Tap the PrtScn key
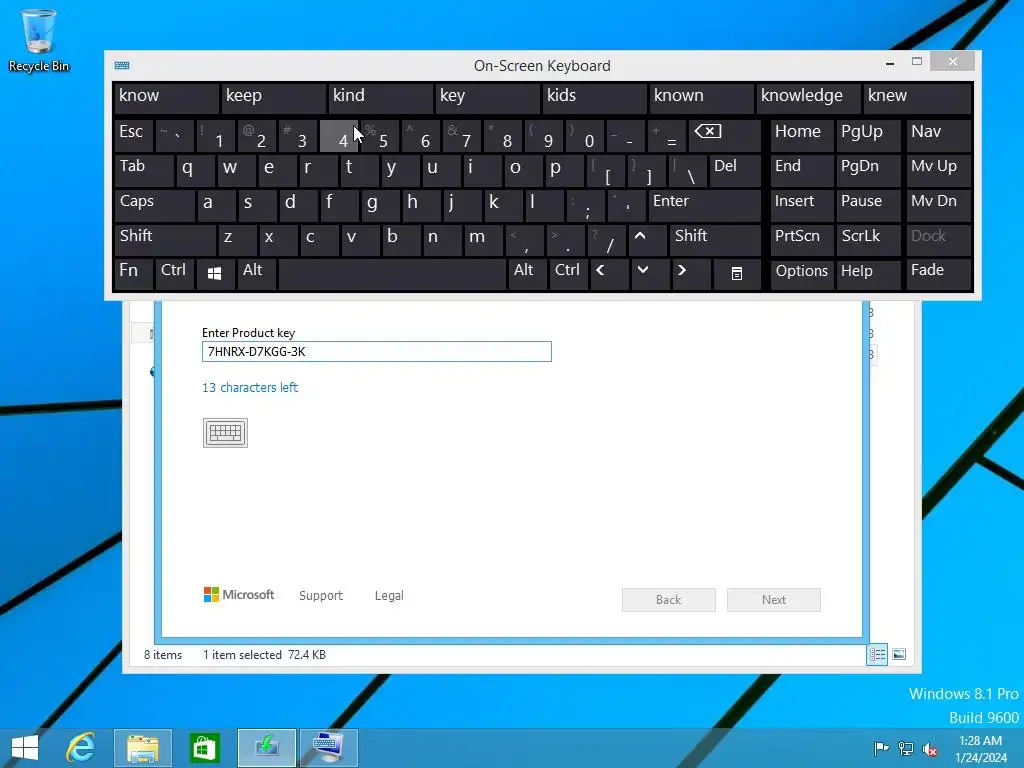The image size is (1024, 768). click(x=802, y=239)
